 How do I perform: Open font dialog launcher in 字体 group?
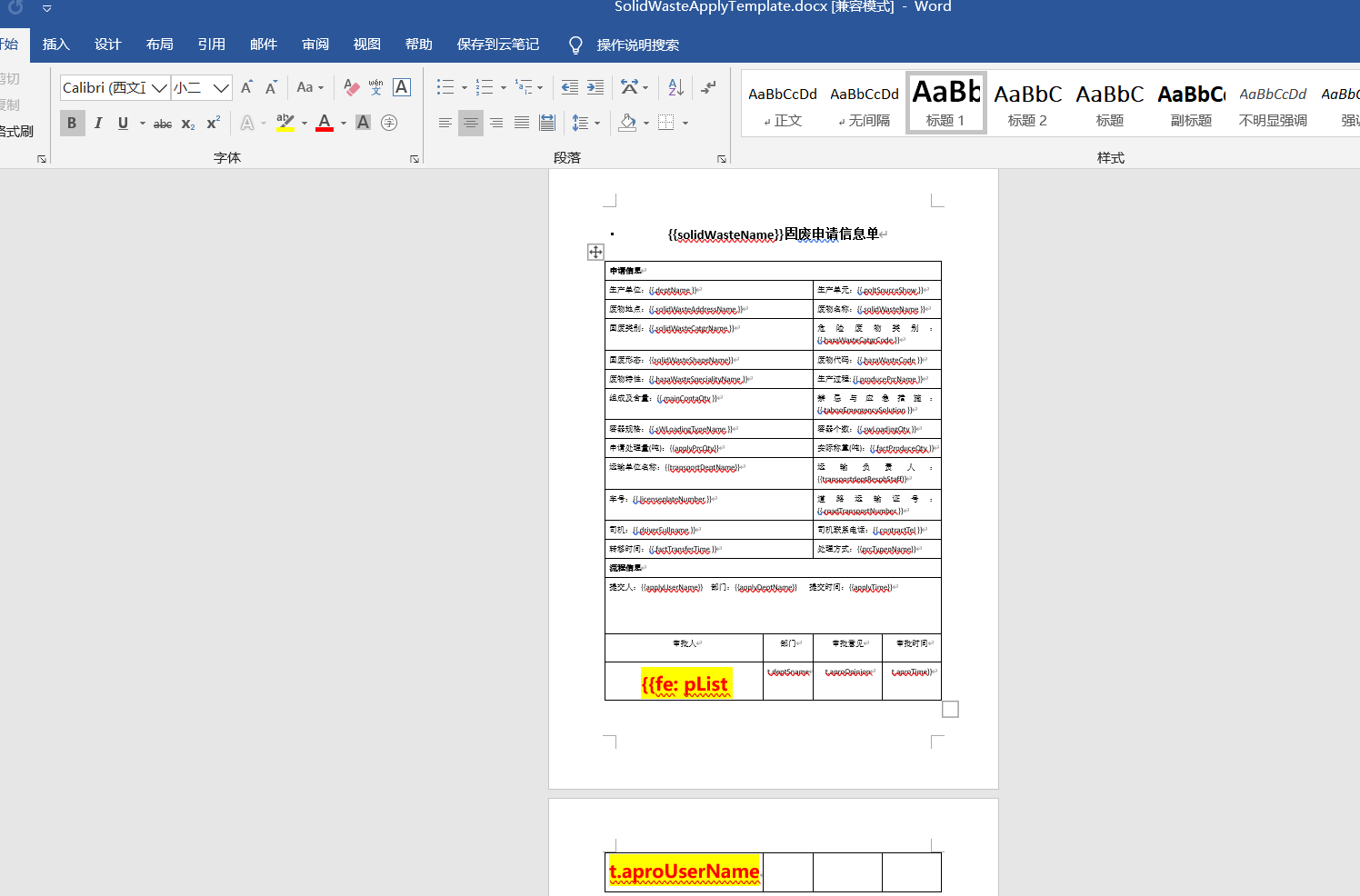point(415,159)
